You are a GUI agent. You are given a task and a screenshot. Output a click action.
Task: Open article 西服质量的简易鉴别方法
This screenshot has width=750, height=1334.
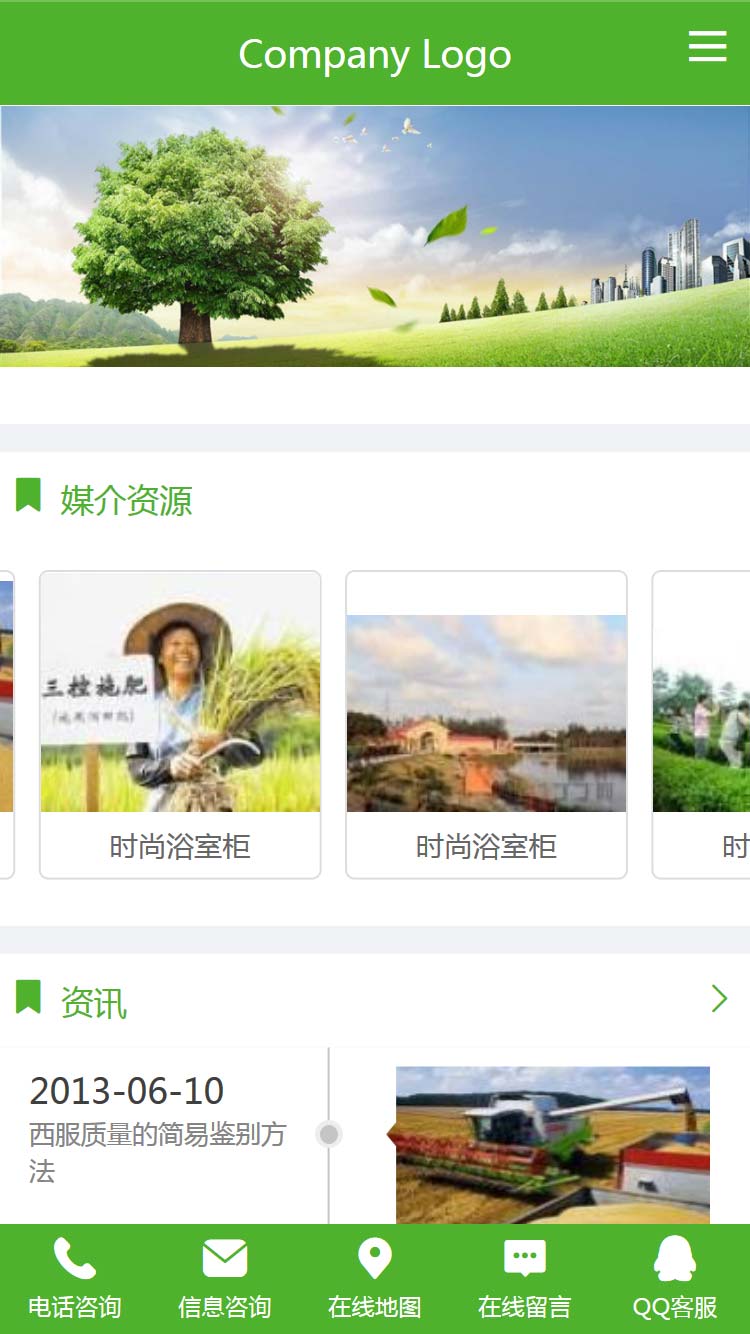158,1152
